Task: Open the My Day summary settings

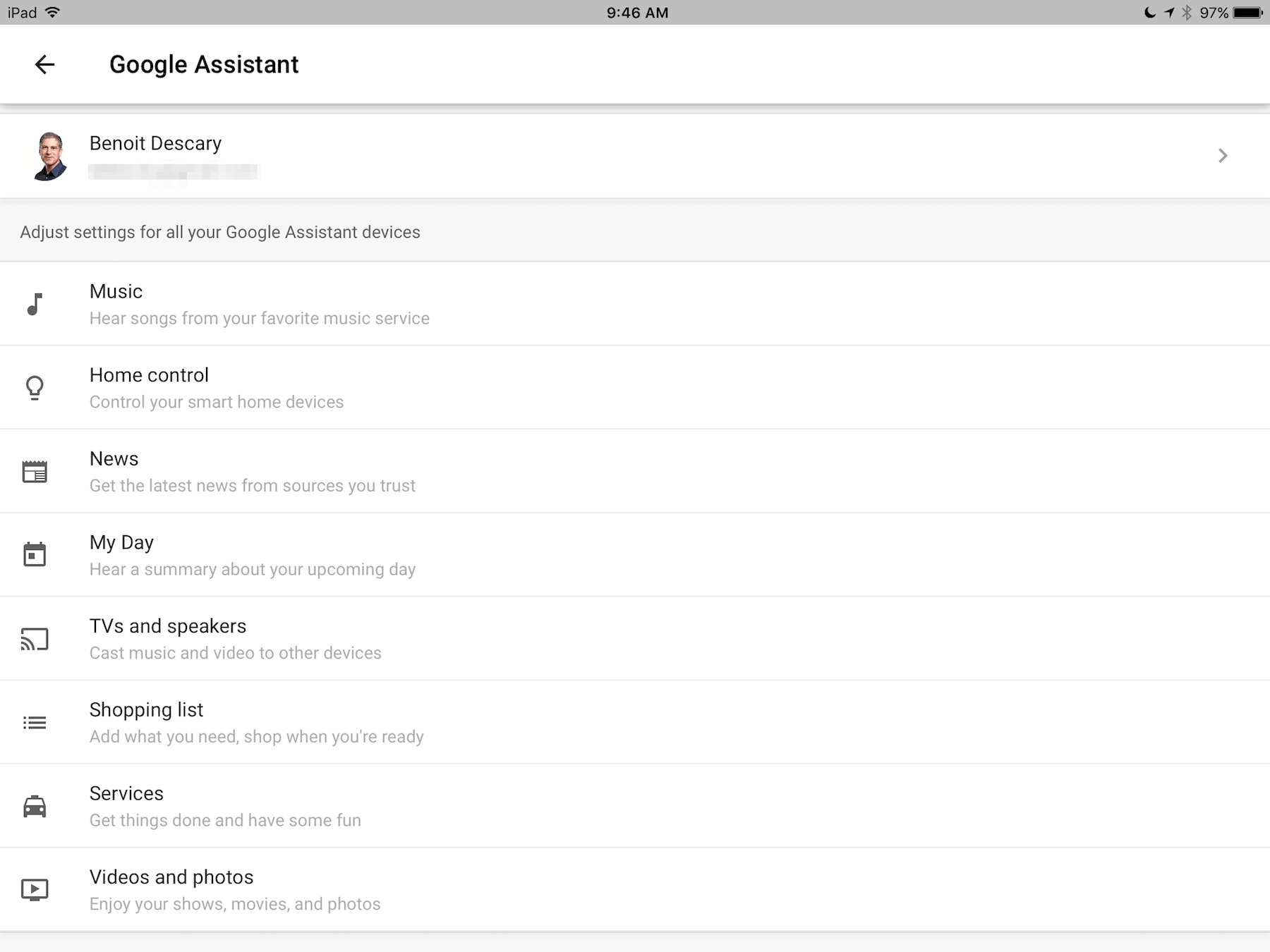Action: click(x=635, y=555)
